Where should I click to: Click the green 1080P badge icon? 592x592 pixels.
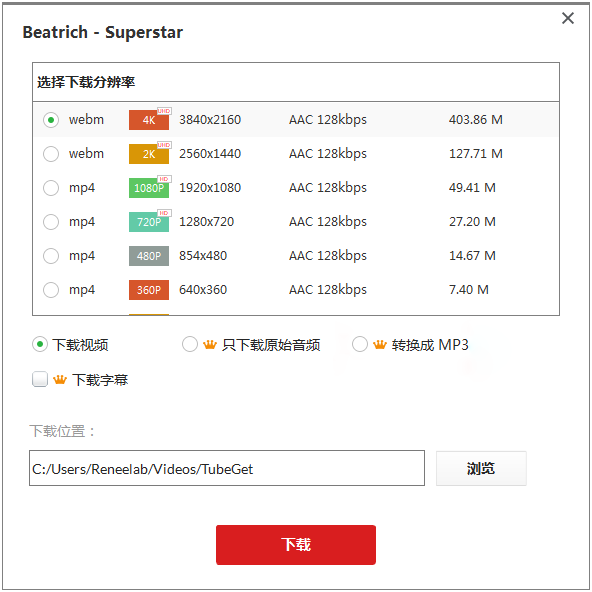pos(149,187)
